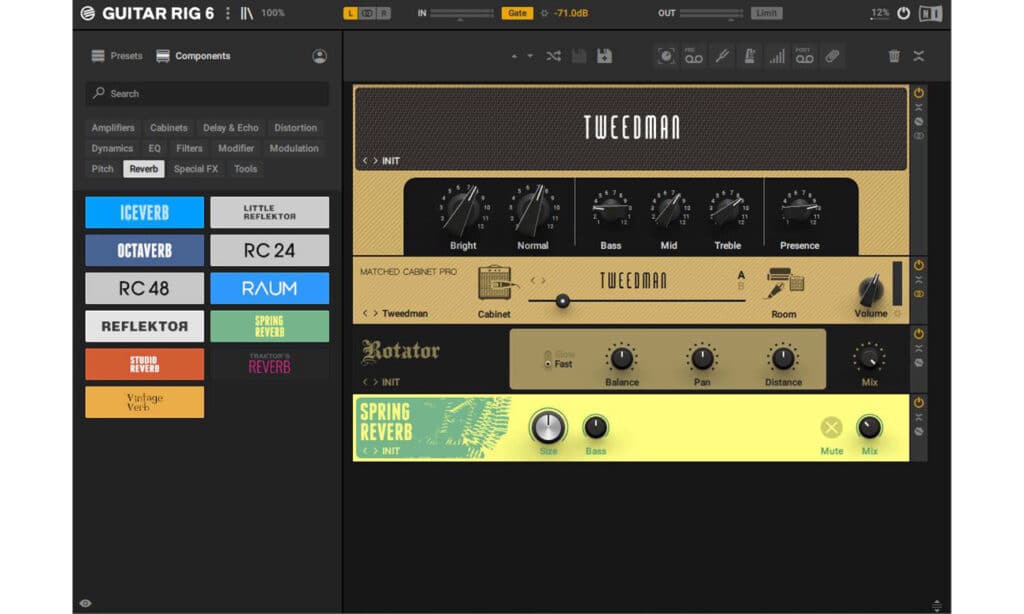Open the tuner fork tool
The image size is (1024, 614).
pyautogui.click(x=722, y=56)
